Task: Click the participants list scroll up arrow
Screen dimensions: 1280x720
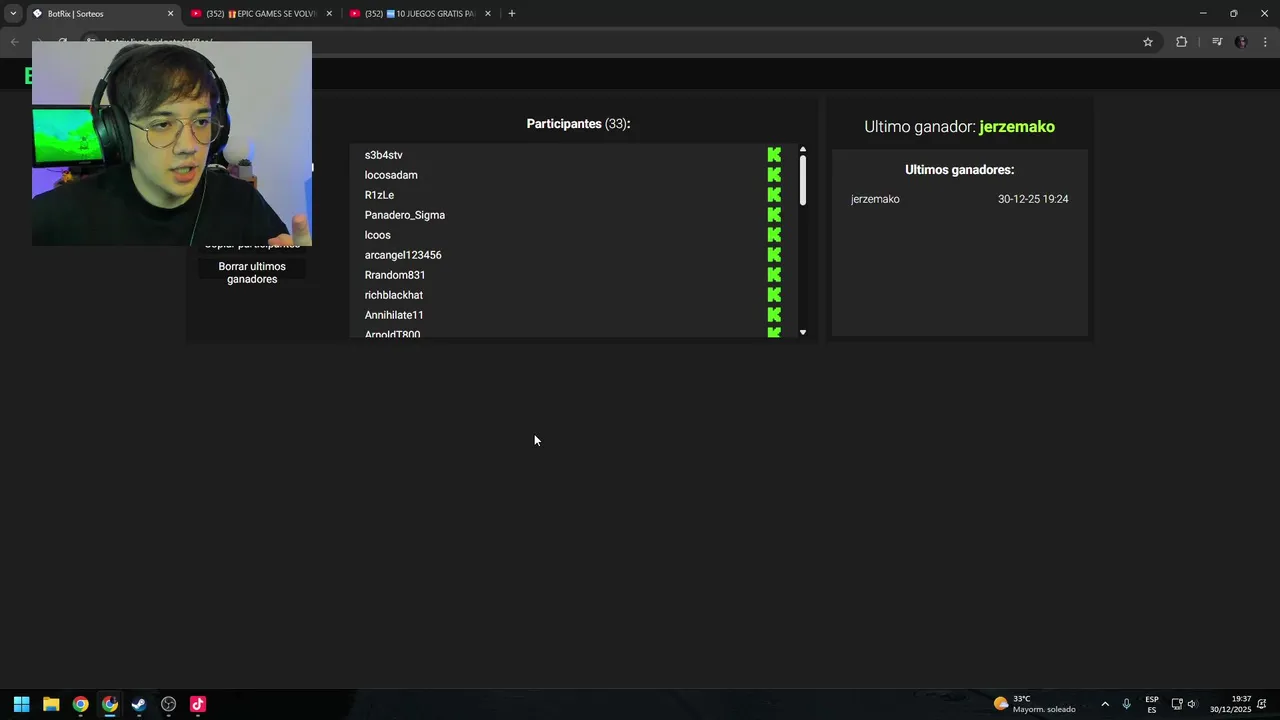Action: tap(803, 149)
